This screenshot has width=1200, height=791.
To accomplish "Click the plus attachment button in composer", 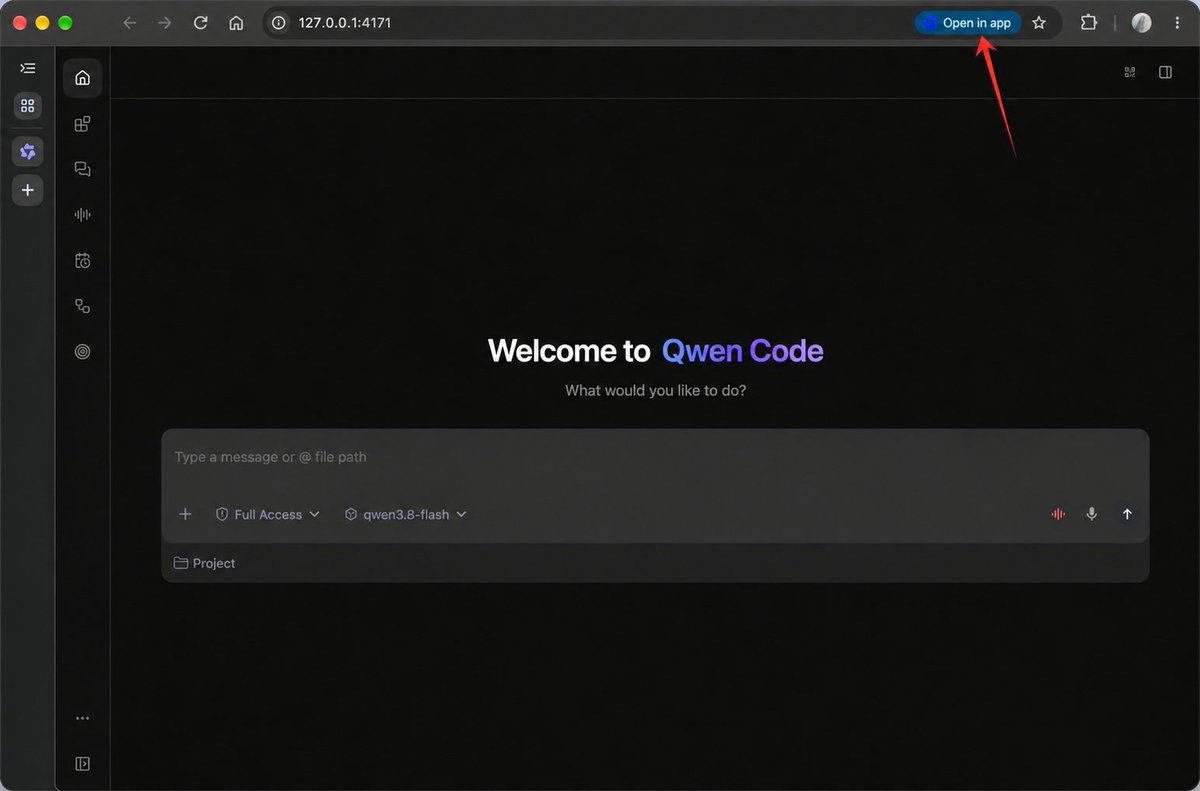I will [x=185, y=514].
